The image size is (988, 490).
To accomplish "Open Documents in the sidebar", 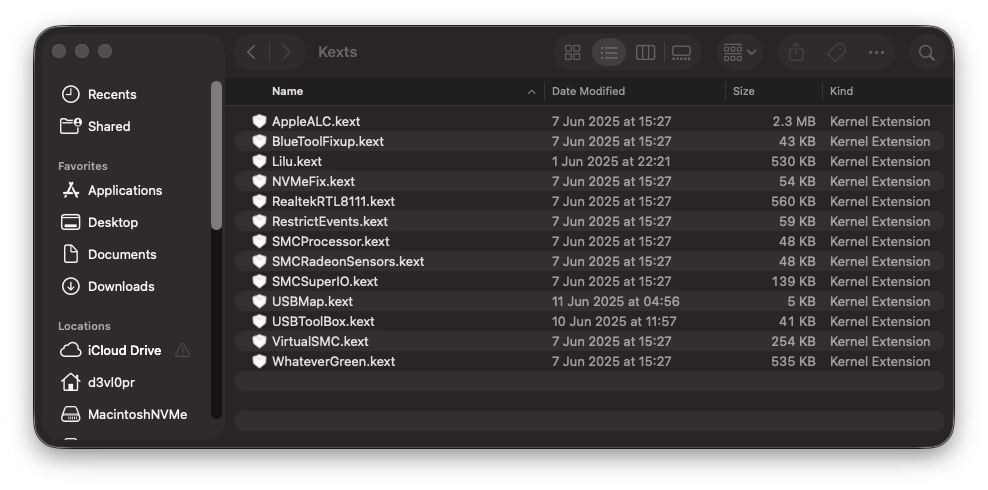I will (x=122, y=254).
